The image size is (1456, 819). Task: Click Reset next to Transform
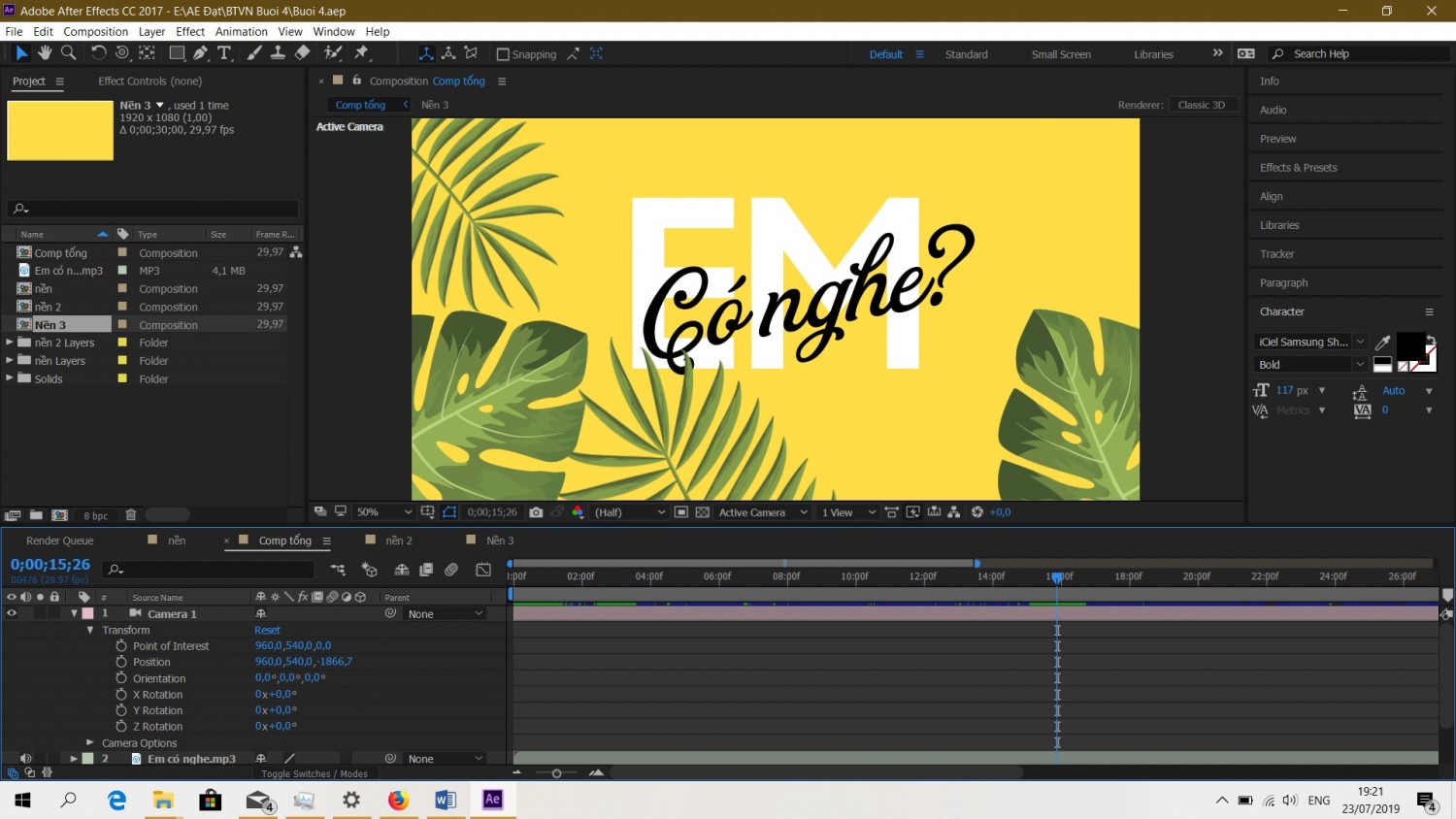point(267,630)
